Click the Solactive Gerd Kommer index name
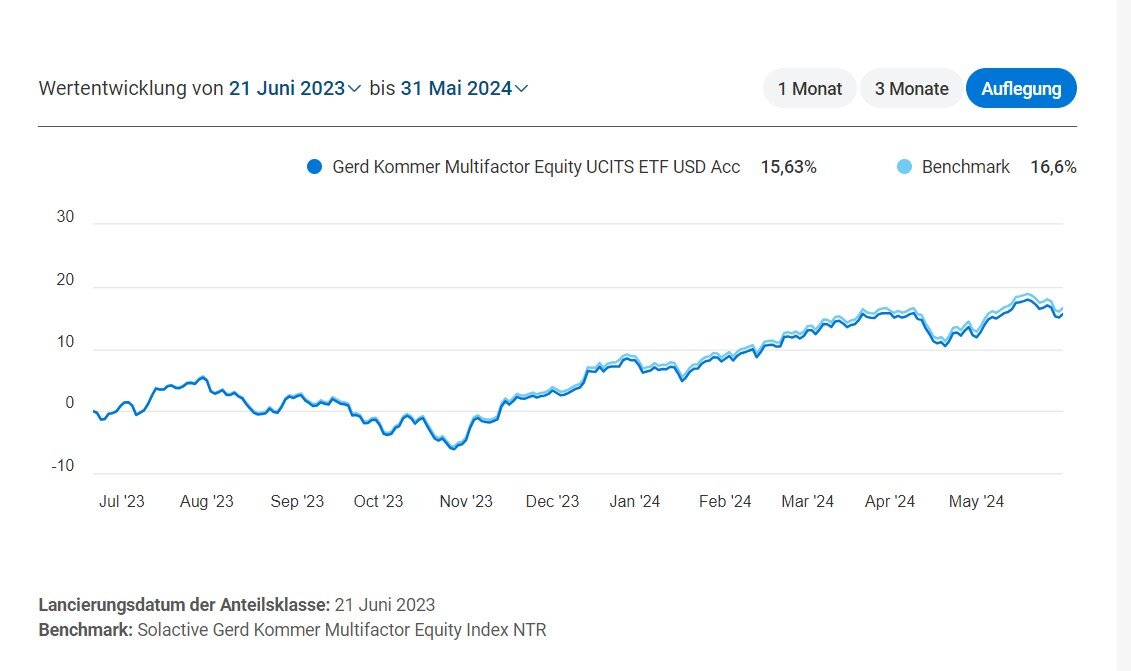 click(x=342, y=630)
